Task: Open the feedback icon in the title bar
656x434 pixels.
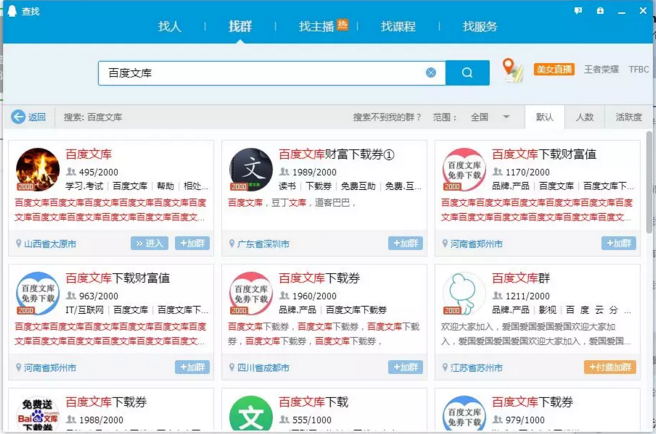Action: coord(578,11)
